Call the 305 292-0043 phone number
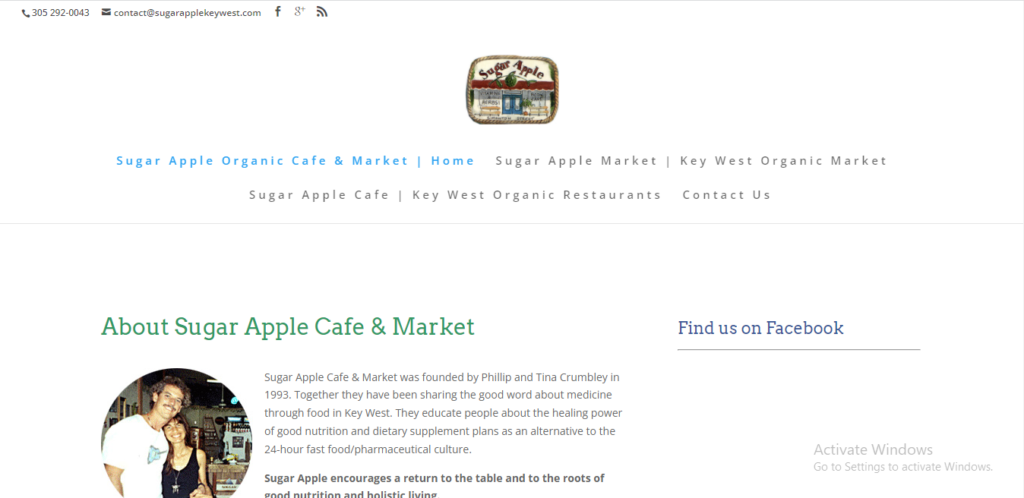Image resolution: width=1024 pixels, height=498 pixels. click(x=60, y=12)
